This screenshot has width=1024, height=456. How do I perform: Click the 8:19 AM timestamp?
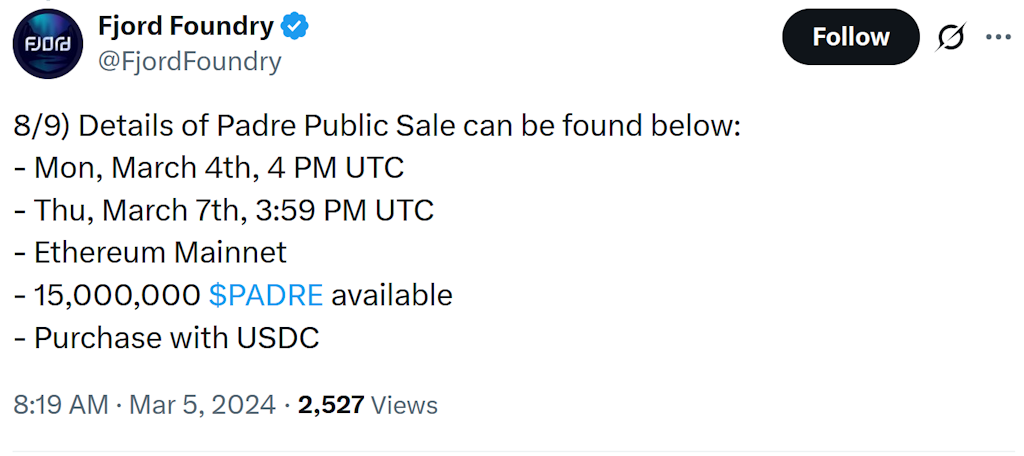point(60,405)
